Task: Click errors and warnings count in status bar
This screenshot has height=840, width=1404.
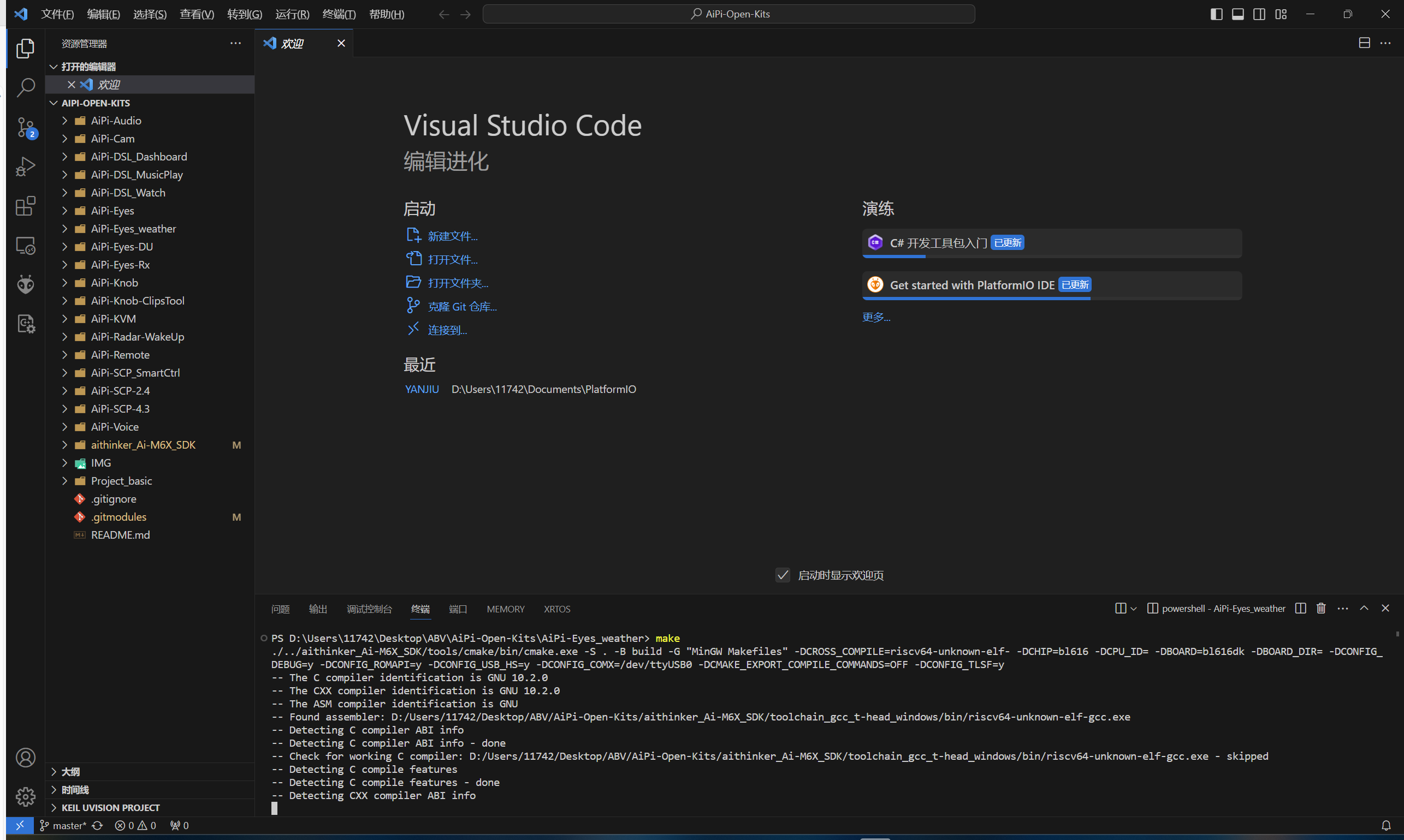Action: 135,825
